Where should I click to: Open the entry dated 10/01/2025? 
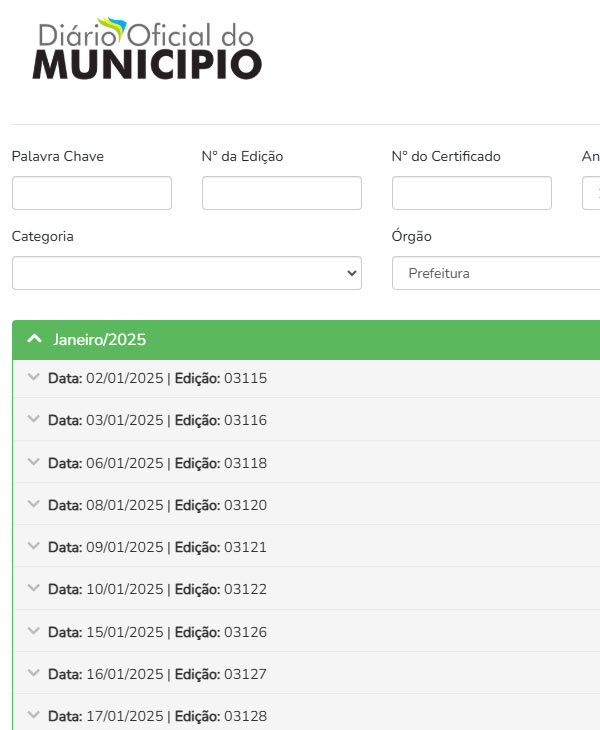tap(158, 589)
